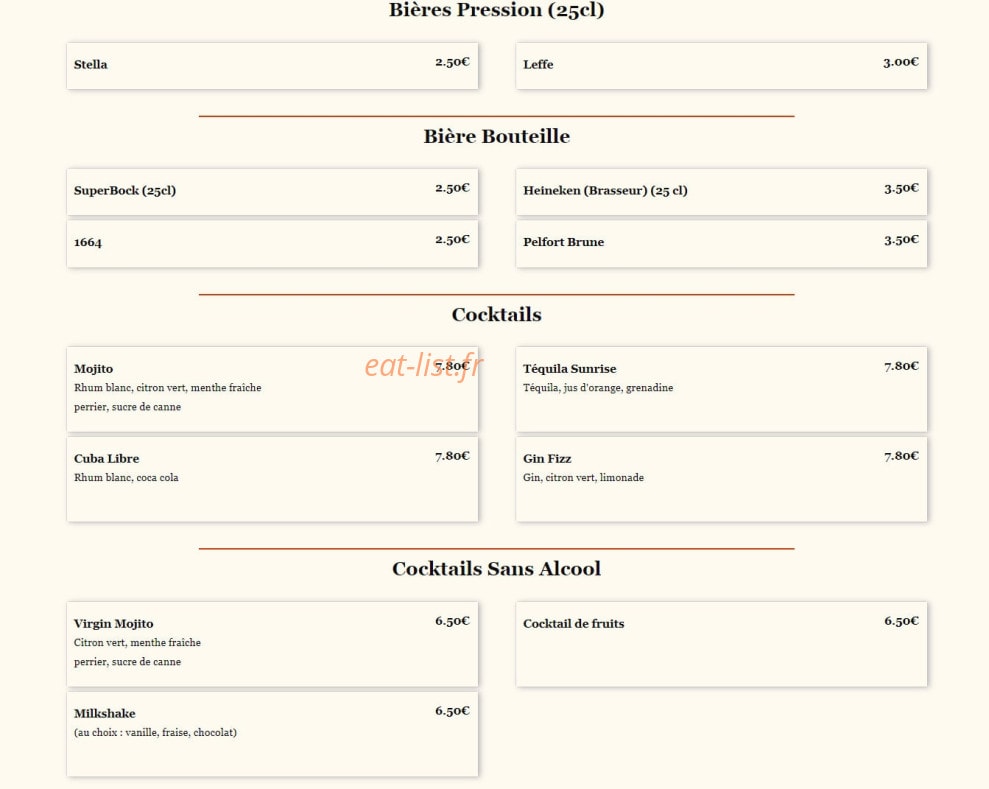
Task: Click the Leffe 3.00€ price
Action: (x=901, y=62)
